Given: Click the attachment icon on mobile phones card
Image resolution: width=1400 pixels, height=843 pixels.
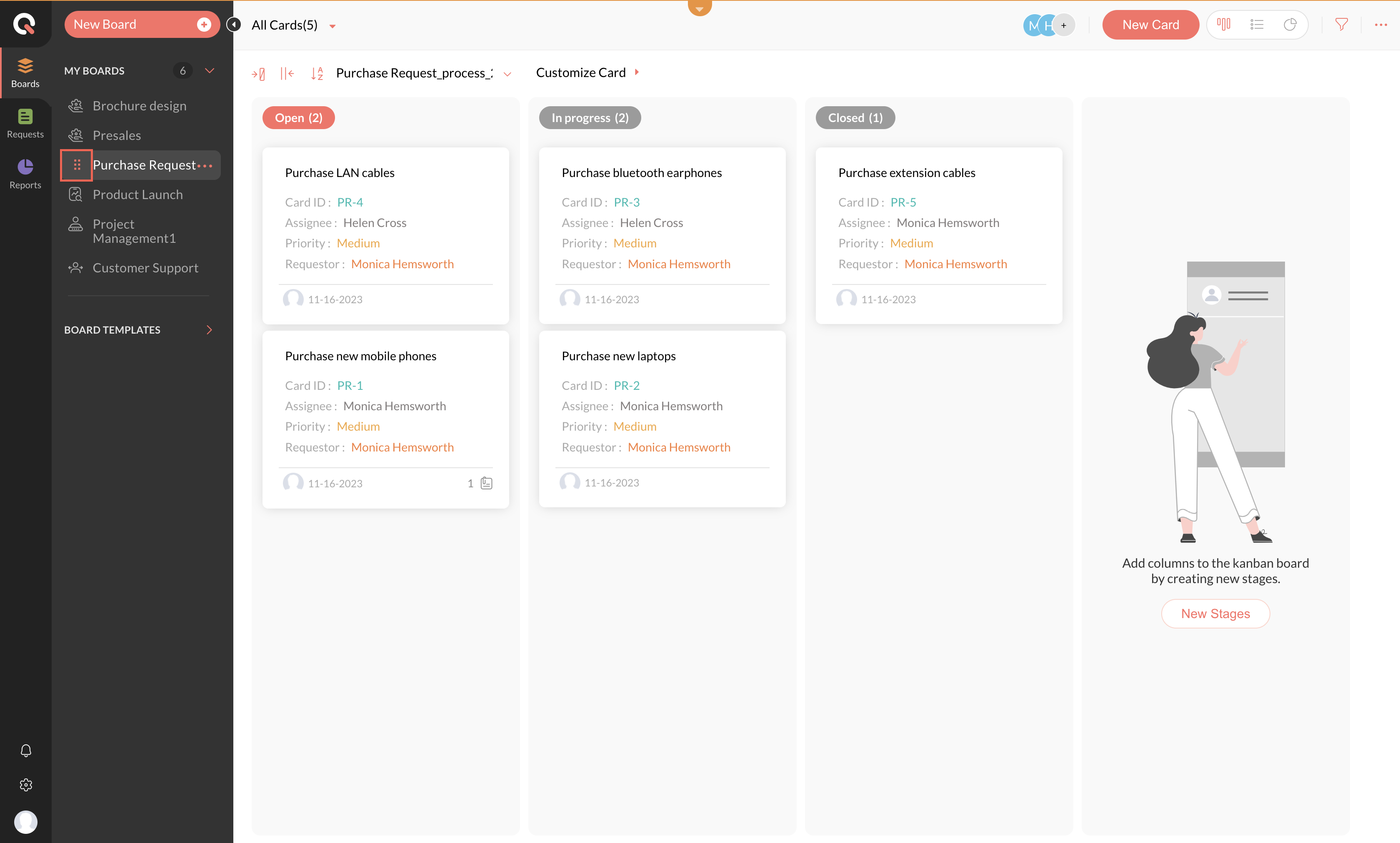Looking at the screenshot, I should [x=486, y=483].
